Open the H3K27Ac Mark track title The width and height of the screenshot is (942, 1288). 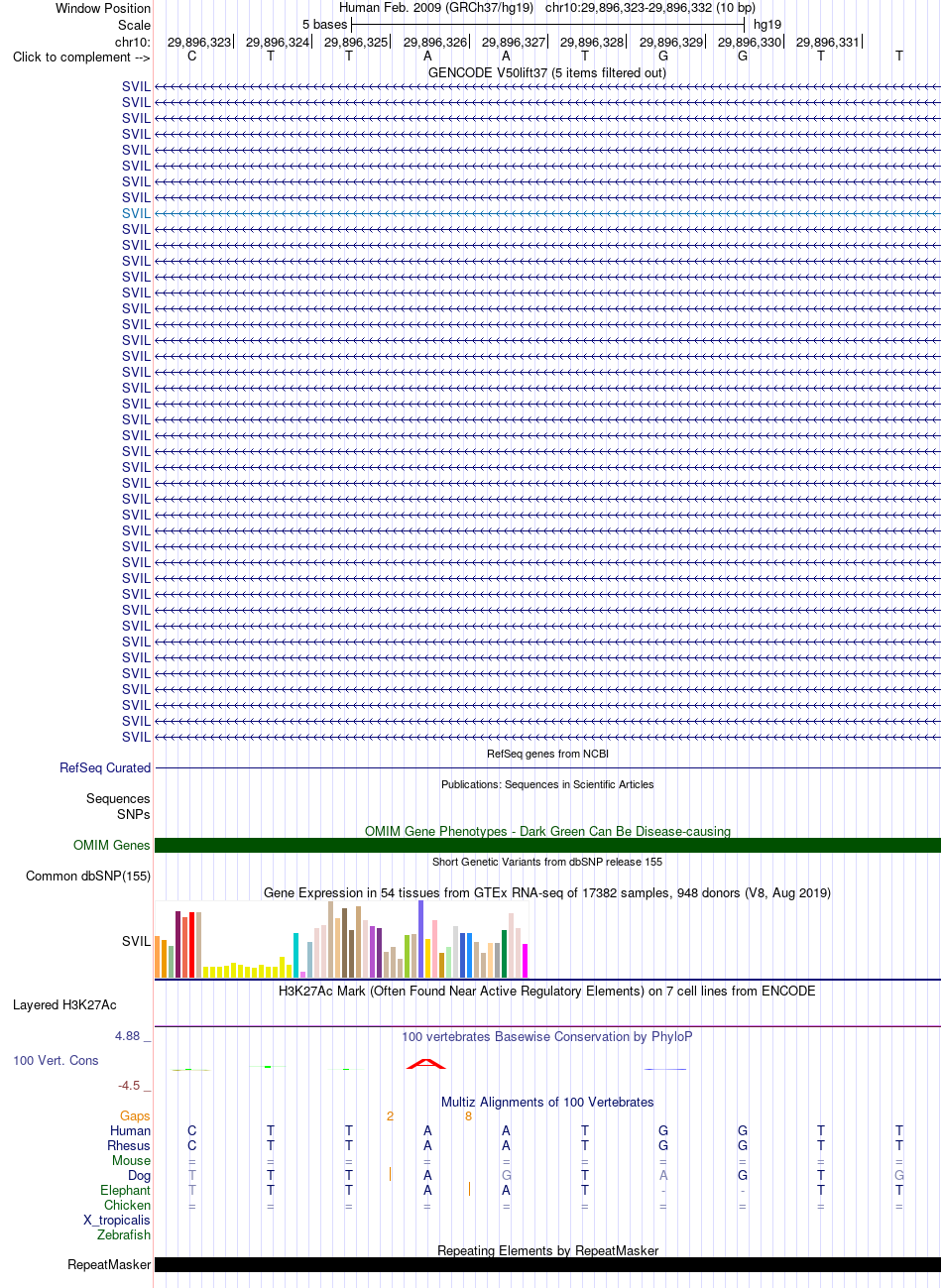click(x=547, y=991)
